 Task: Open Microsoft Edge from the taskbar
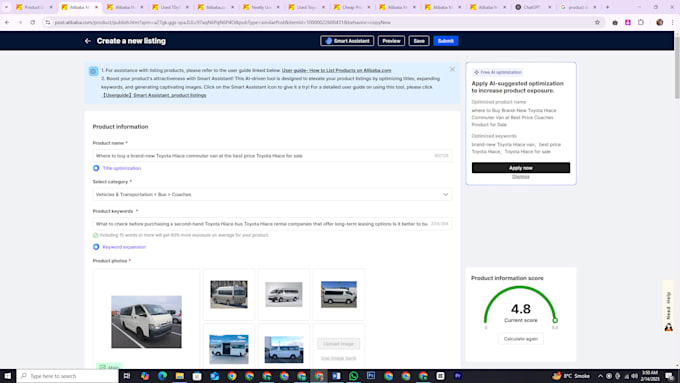click(x=162, y=376)
